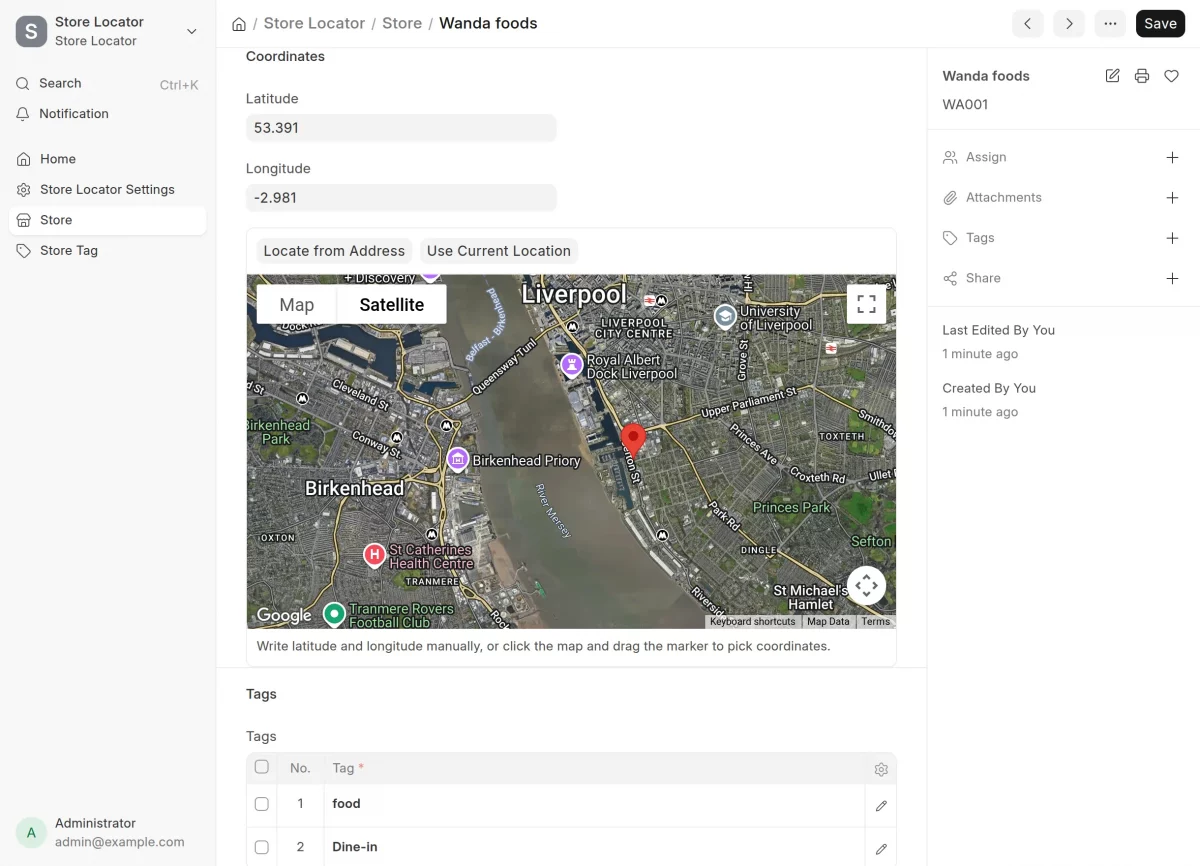Image resolution: width=1200 pixels, height=866 pixels.
Task: Open the edit title pencil icon
Action: coord(1112,76)
